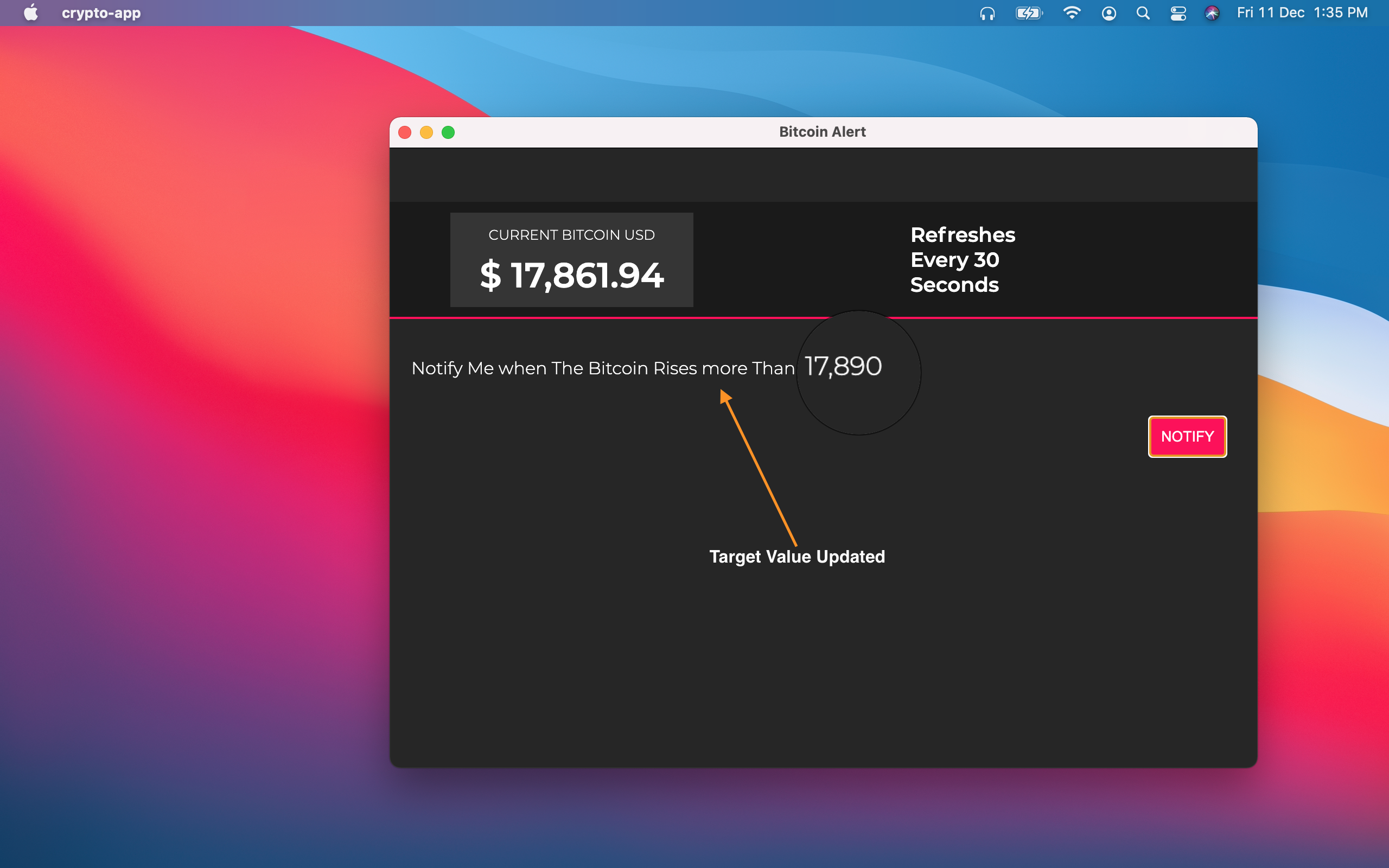The height and width of the screenshot is (868, 1389).
Task: Click the user account icon
Action: tap(1109, 13)
